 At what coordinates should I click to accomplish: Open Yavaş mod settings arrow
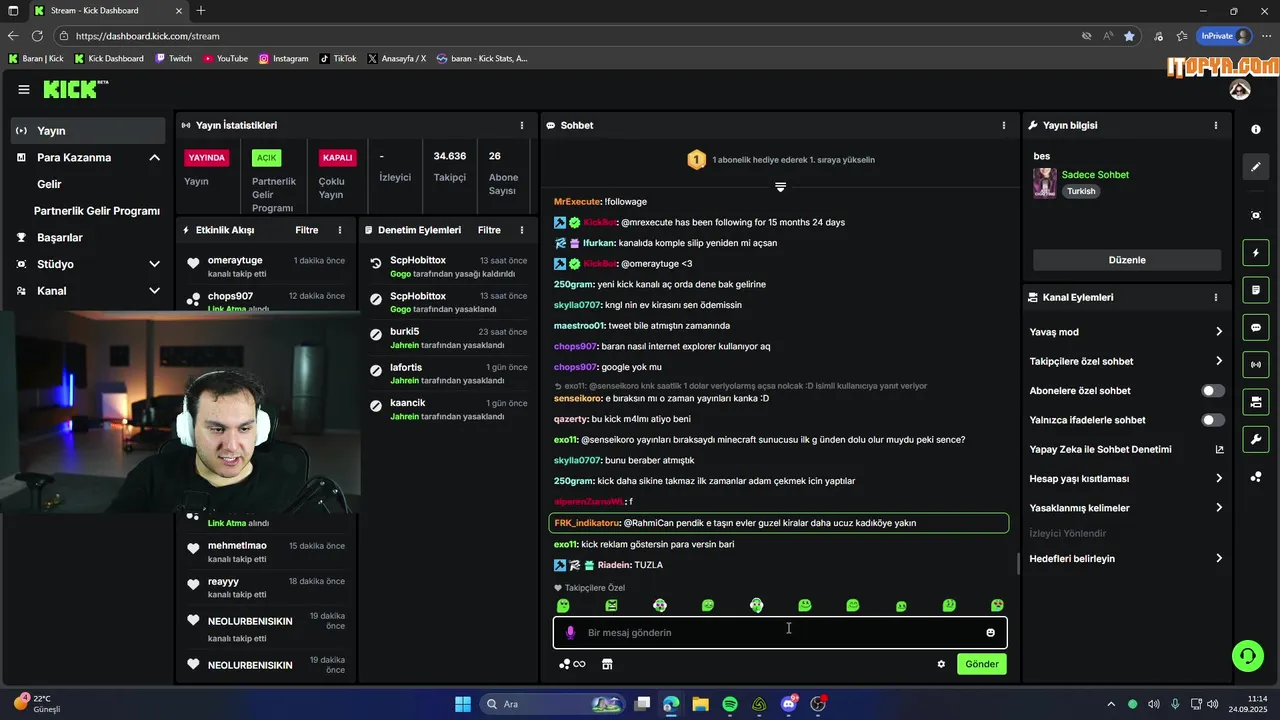pyautogui.click(x=1219, y=332)
